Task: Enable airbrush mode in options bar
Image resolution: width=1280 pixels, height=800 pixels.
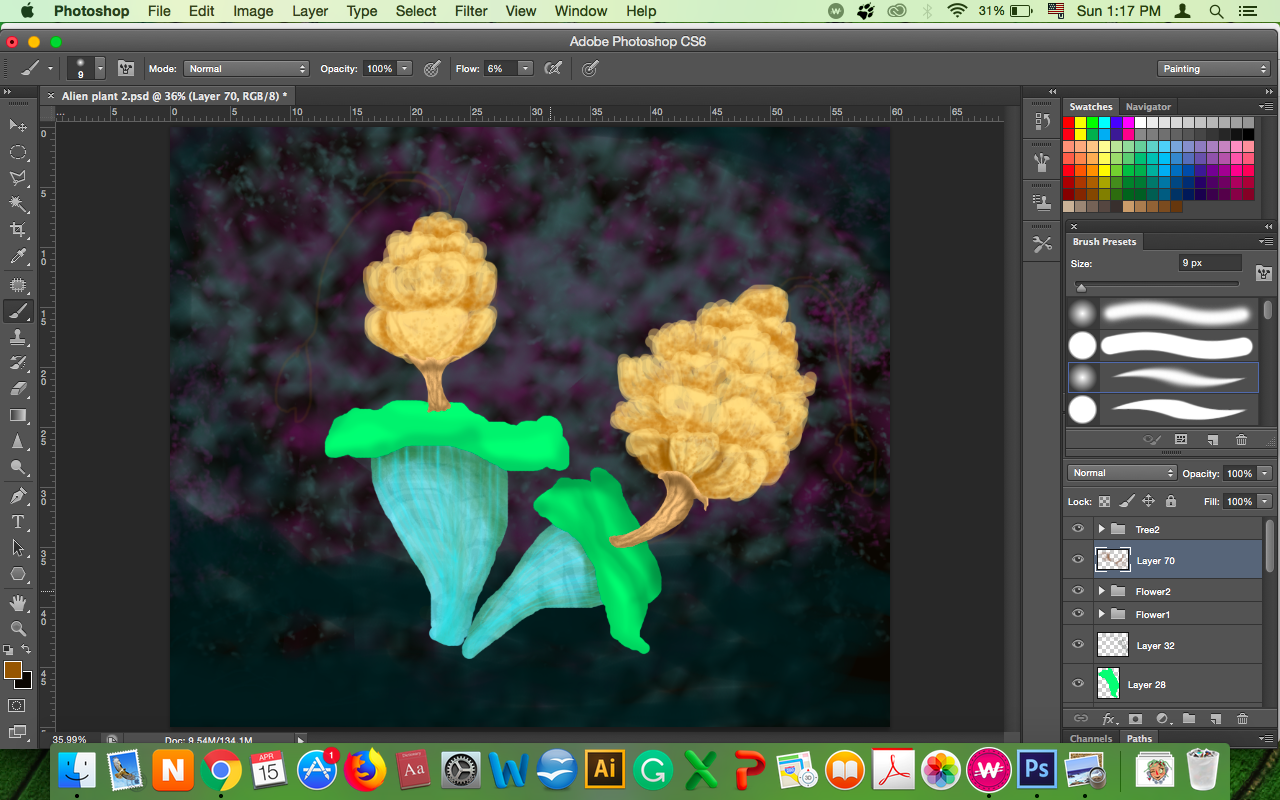Action: [x=552, y=69]
